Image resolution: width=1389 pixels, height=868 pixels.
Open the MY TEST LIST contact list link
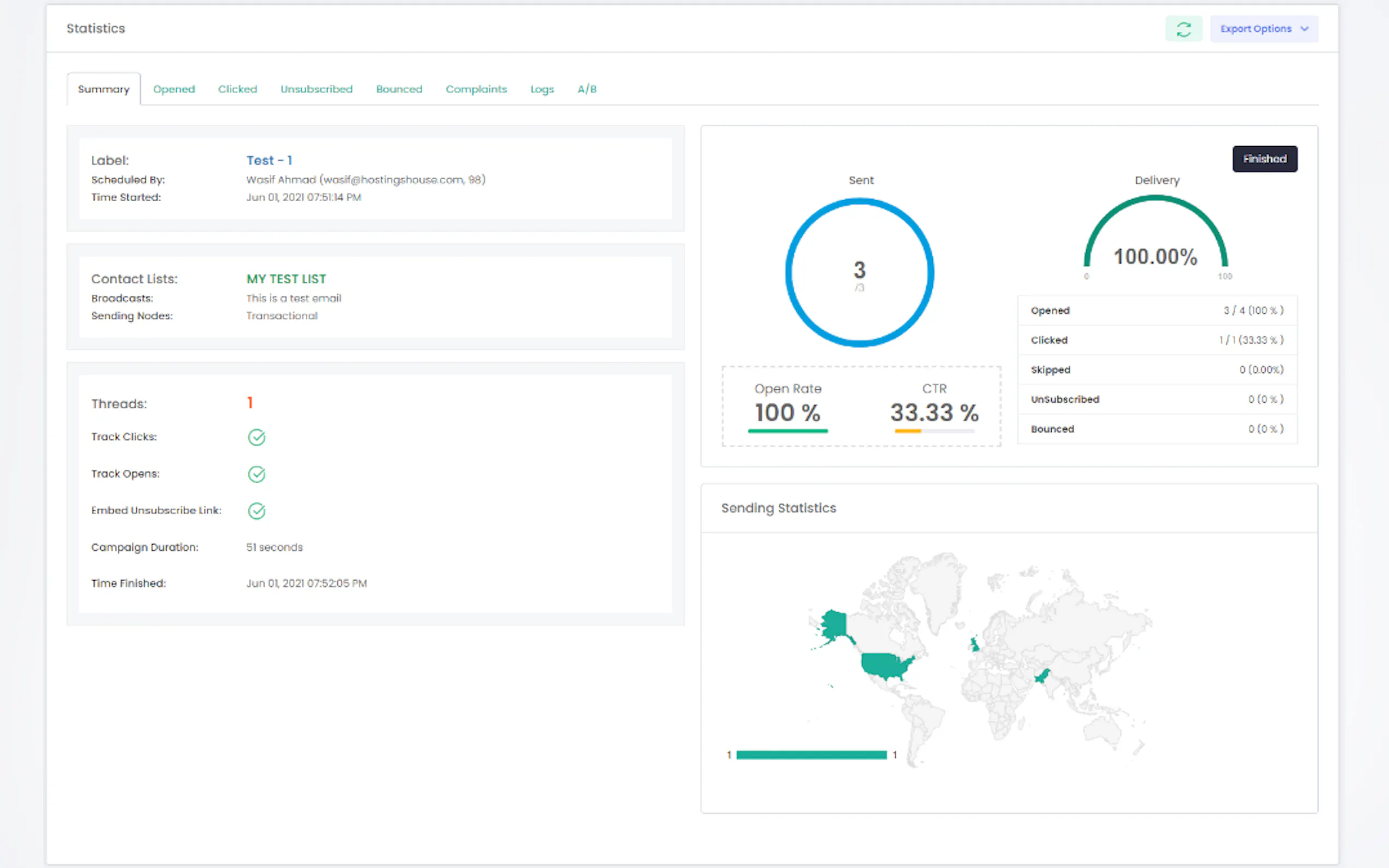point(286,279)
